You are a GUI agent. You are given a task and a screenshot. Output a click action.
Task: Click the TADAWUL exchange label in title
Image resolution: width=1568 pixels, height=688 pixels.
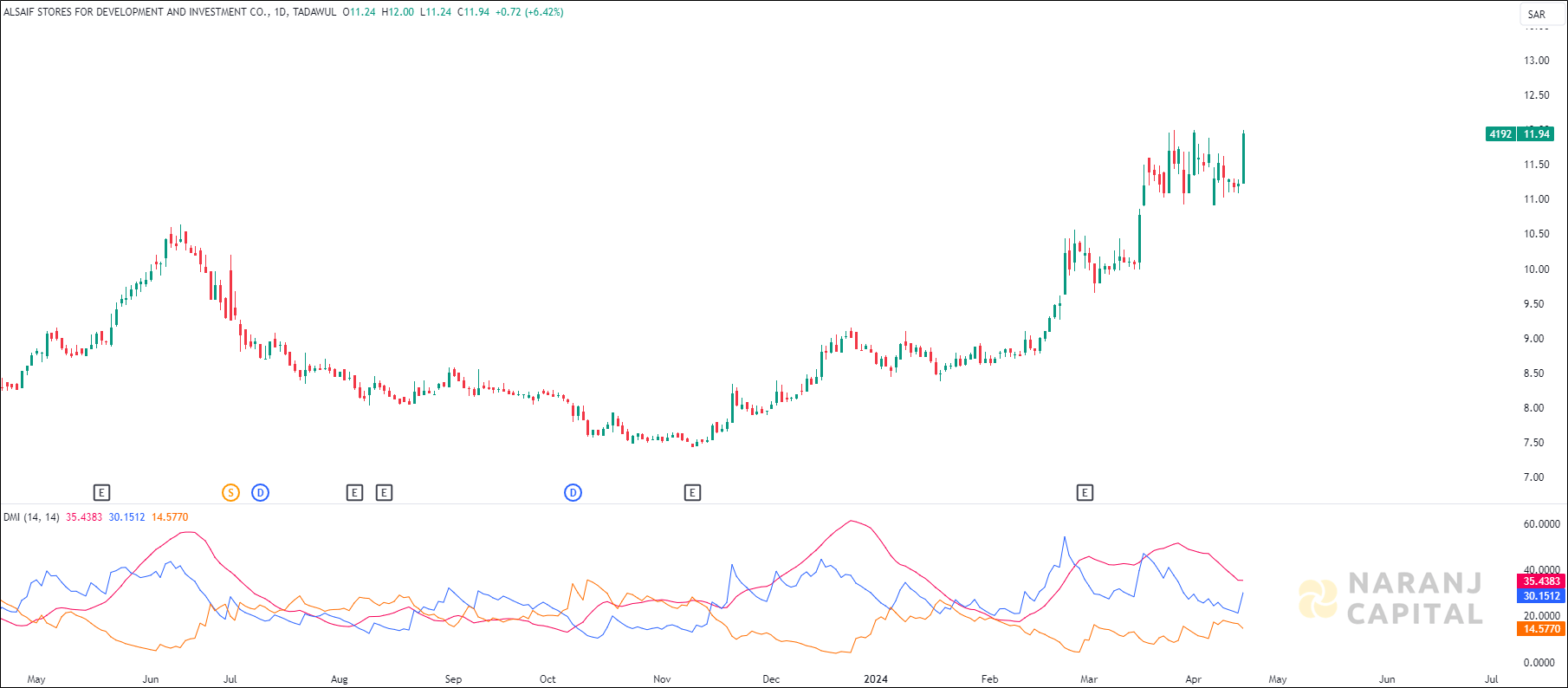click(314, 12)
